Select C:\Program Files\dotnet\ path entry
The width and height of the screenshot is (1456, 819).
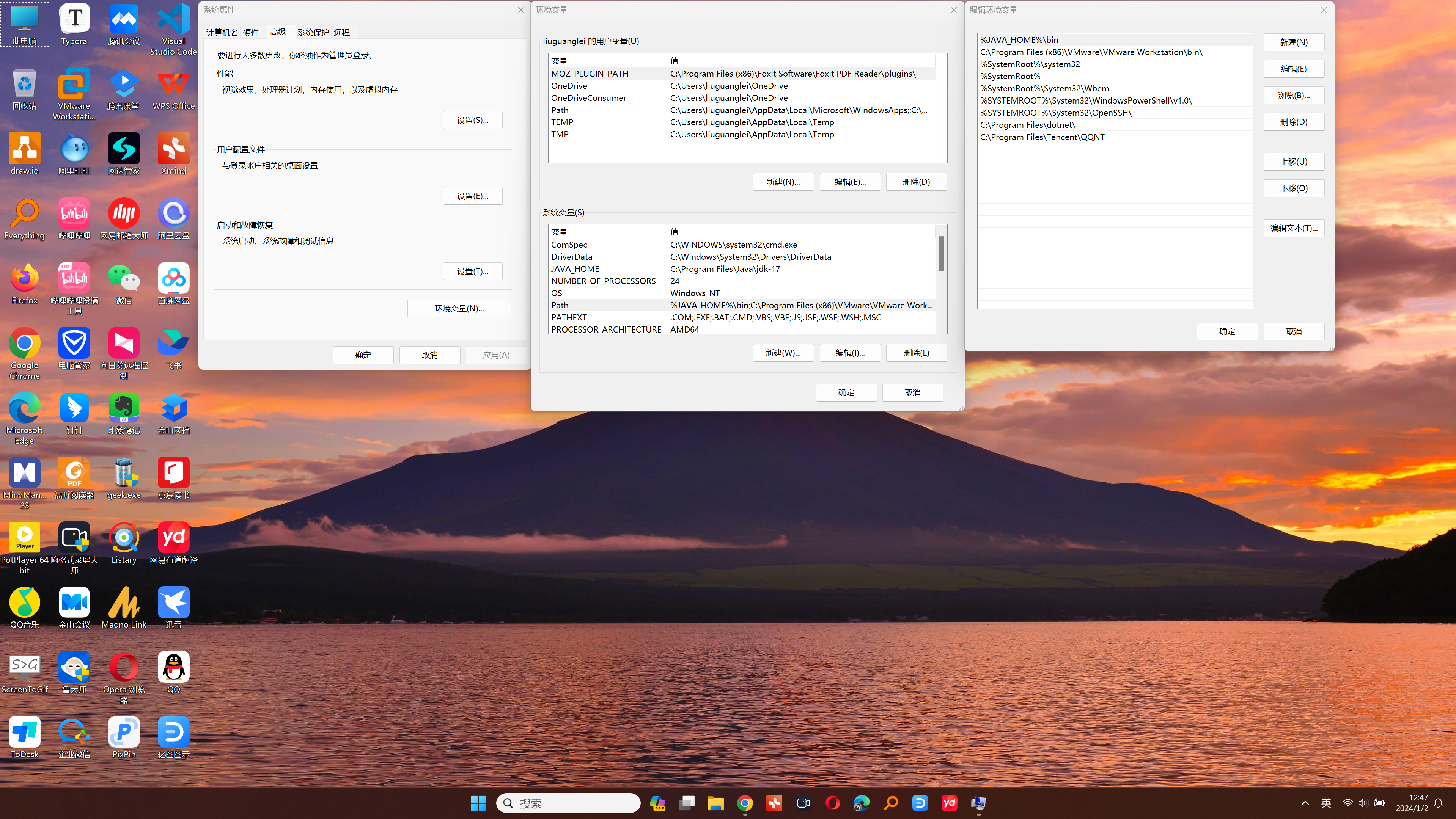pos(1115,125)
